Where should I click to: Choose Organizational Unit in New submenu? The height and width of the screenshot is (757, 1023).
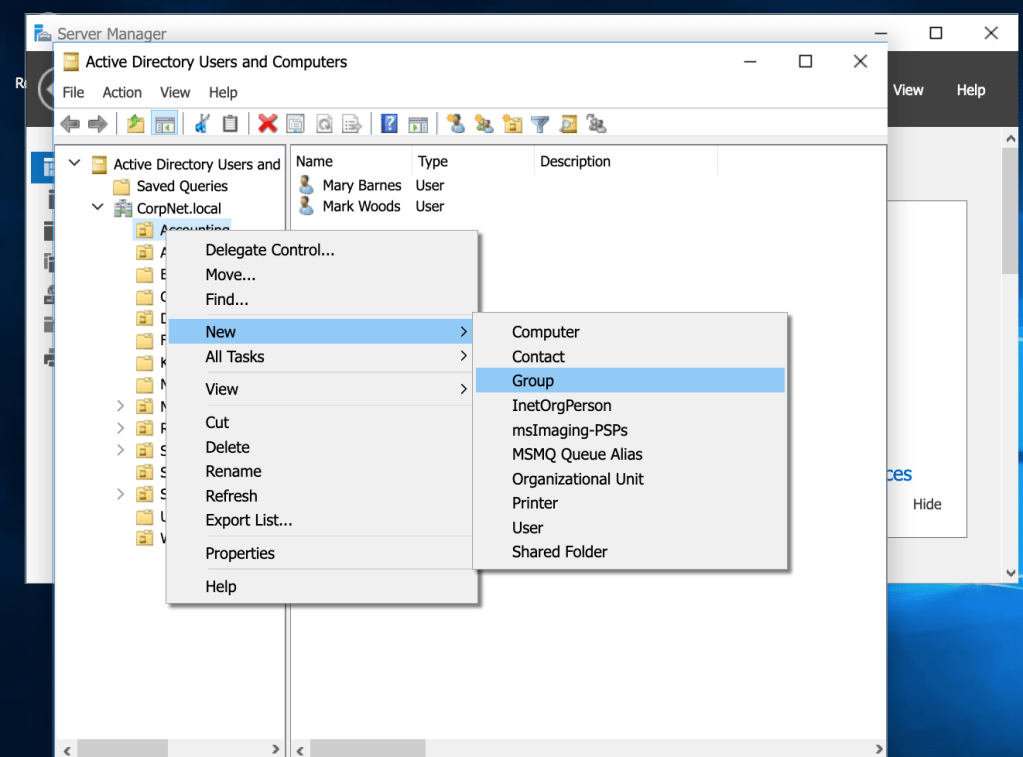pyautogui.click(x=578, y=479)
